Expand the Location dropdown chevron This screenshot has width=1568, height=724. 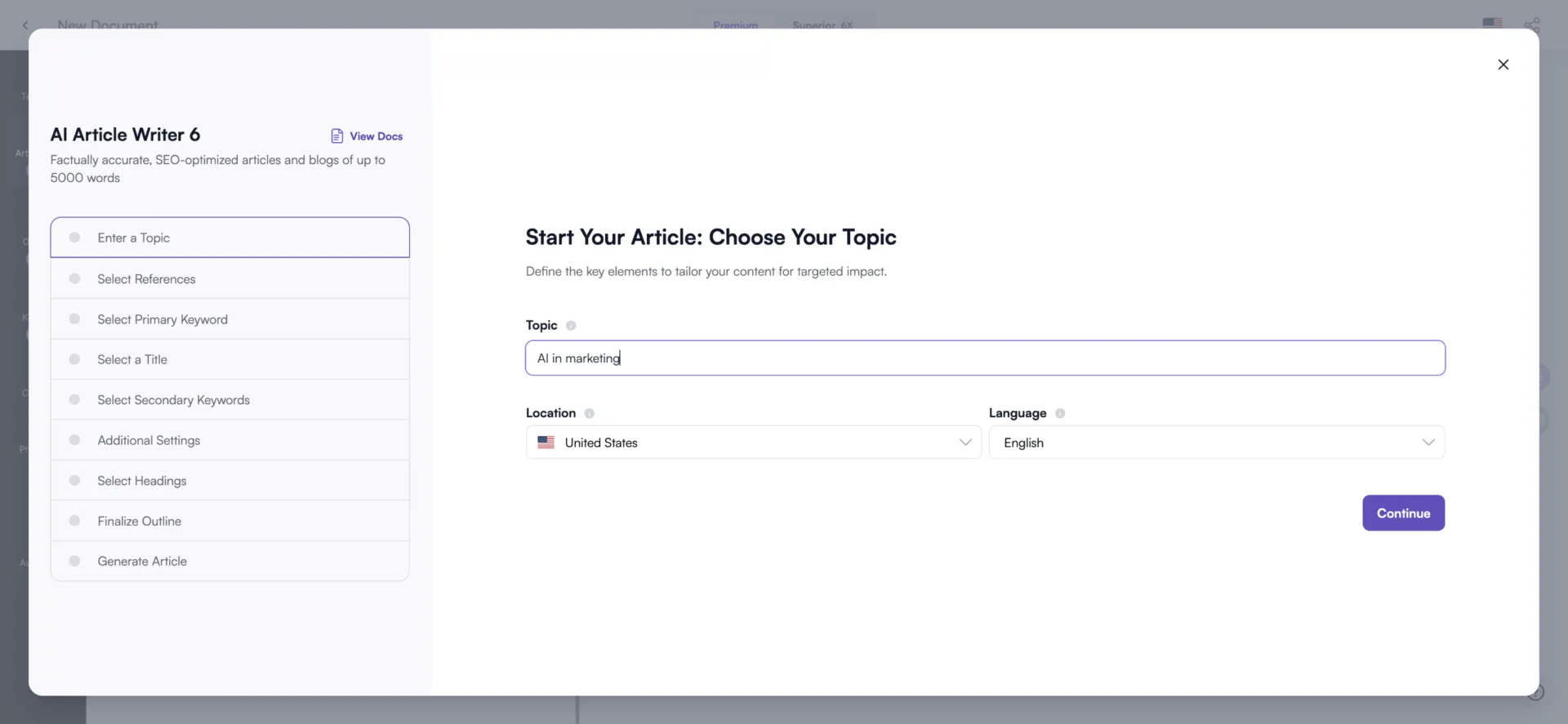point(965,442)
